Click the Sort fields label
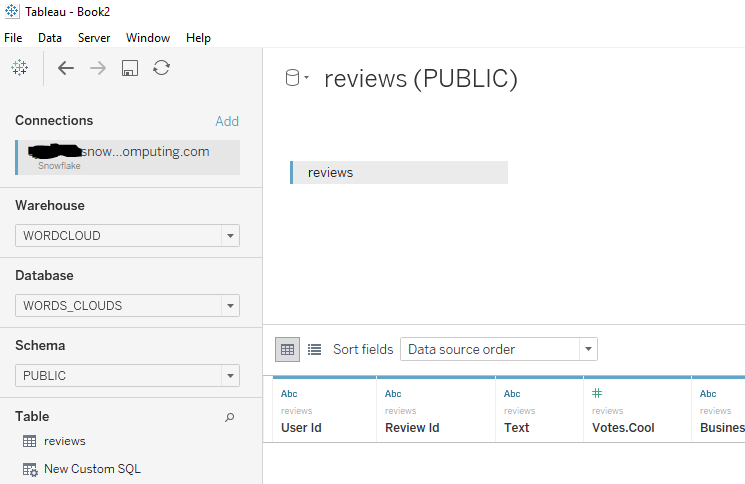The image size is (745, 484). [x=363, y=350]
